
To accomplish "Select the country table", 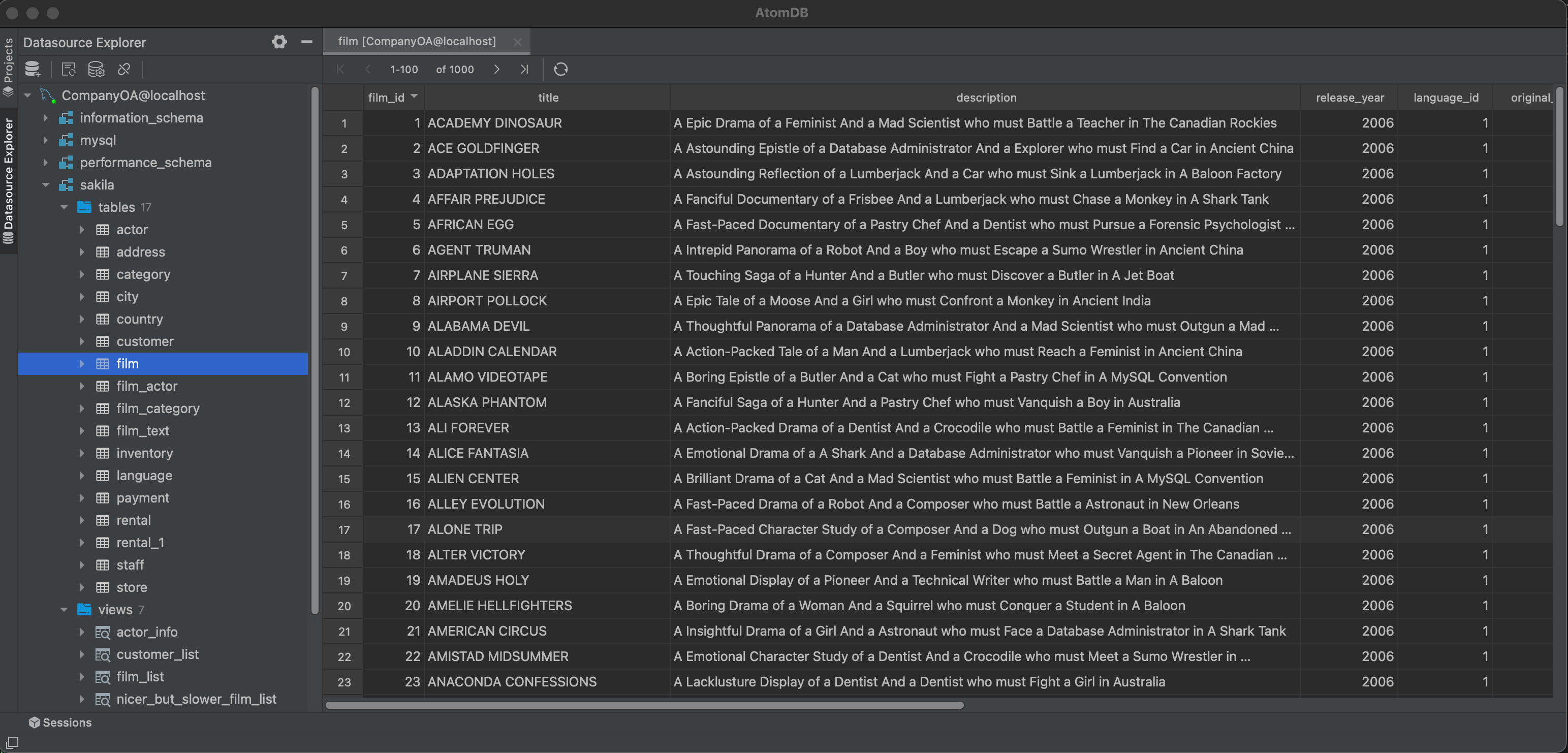I will coord(139,319).
